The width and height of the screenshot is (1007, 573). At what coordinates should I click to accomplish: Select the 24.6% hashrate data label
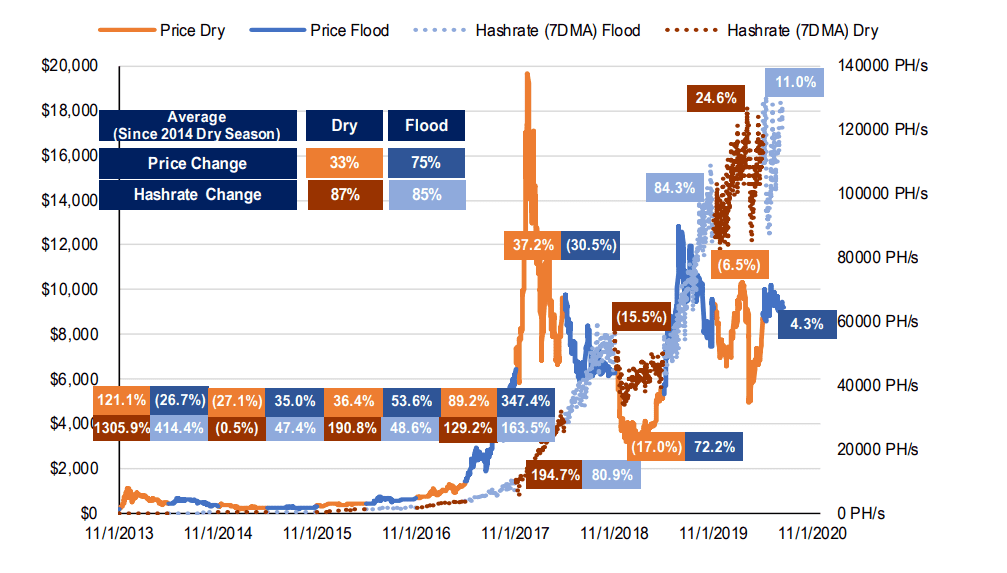tap(716, 98)
